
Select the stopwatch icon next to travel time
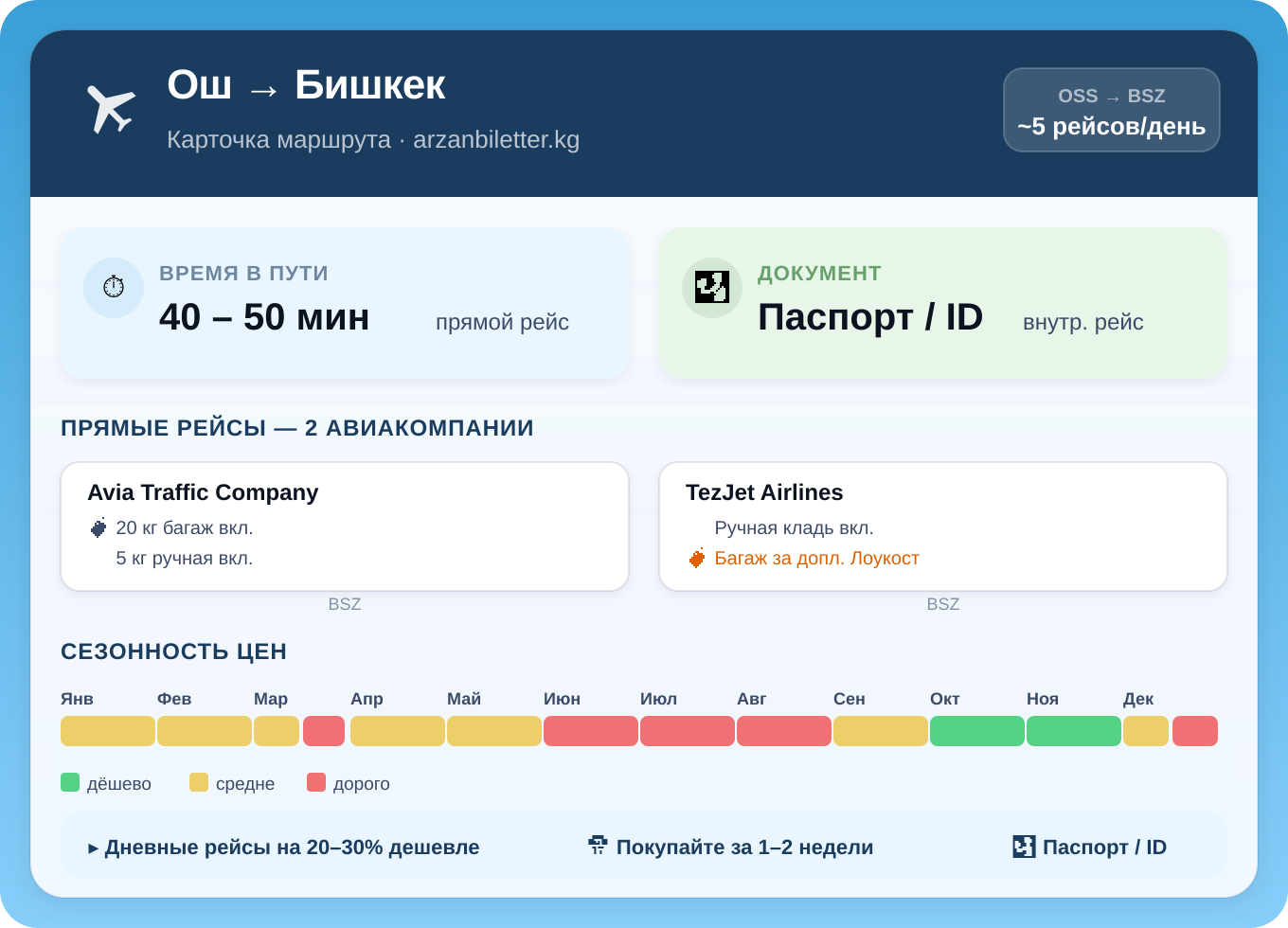coord(114,287)
